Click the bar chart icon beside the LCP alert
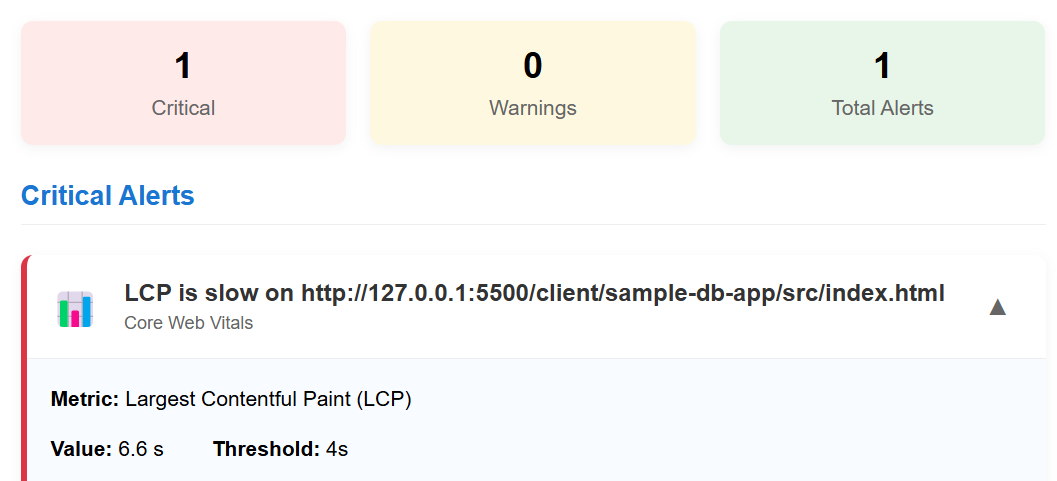 [x=75, y=309]
